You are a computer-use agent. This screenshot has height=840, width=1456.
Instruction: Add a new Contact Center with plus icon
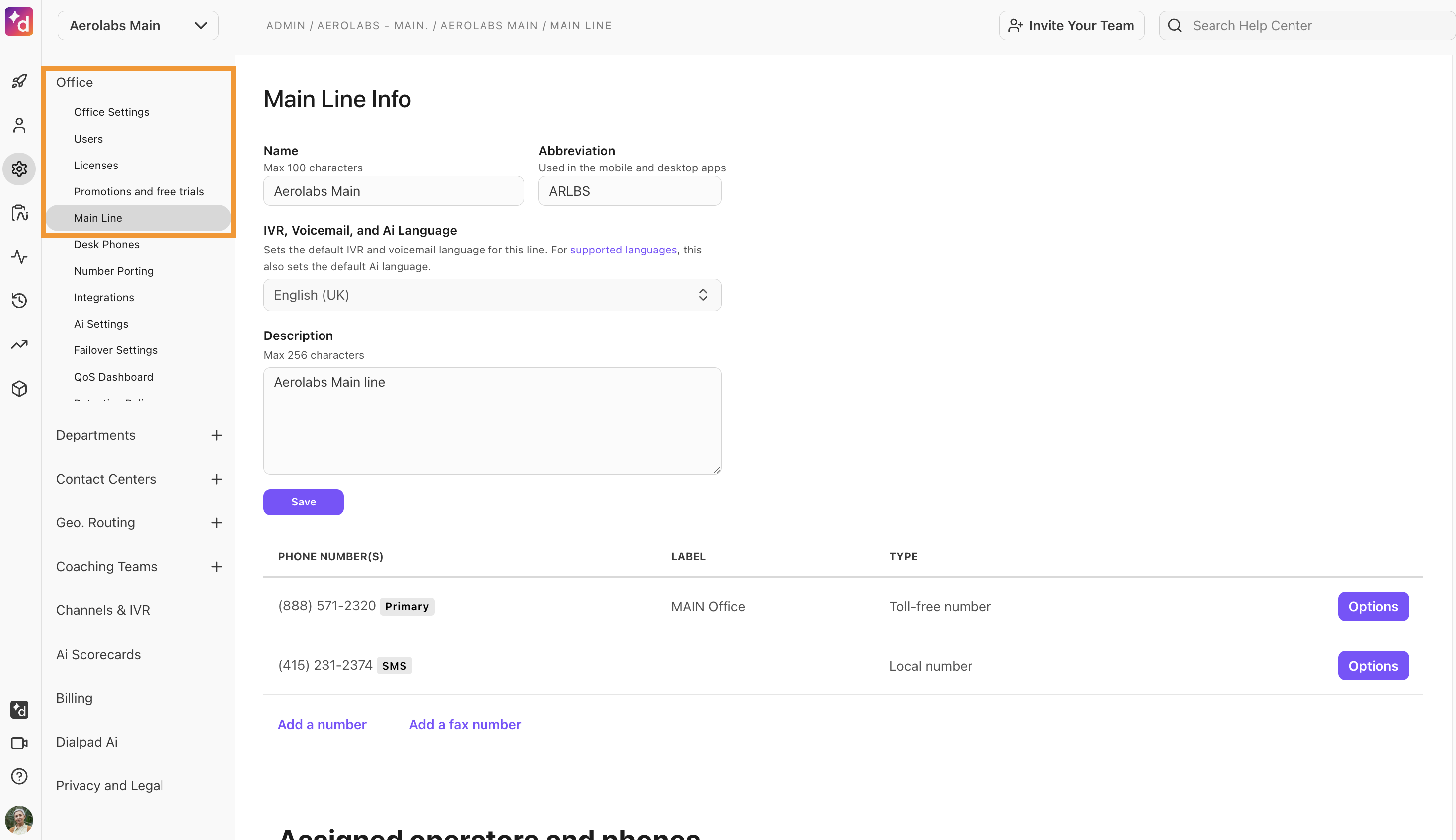[x=216, y=480]
